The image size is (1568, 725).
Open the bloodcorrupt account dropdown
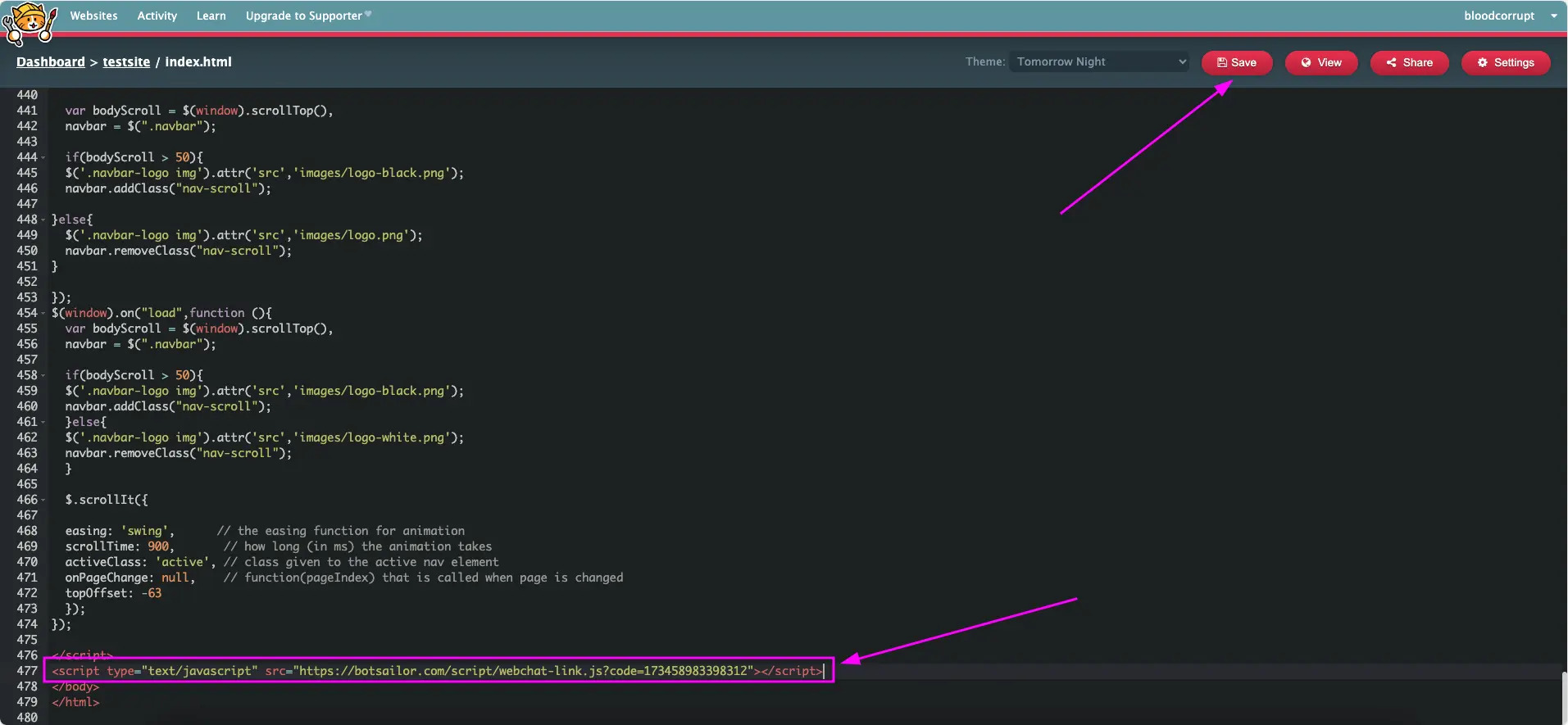1511,16
